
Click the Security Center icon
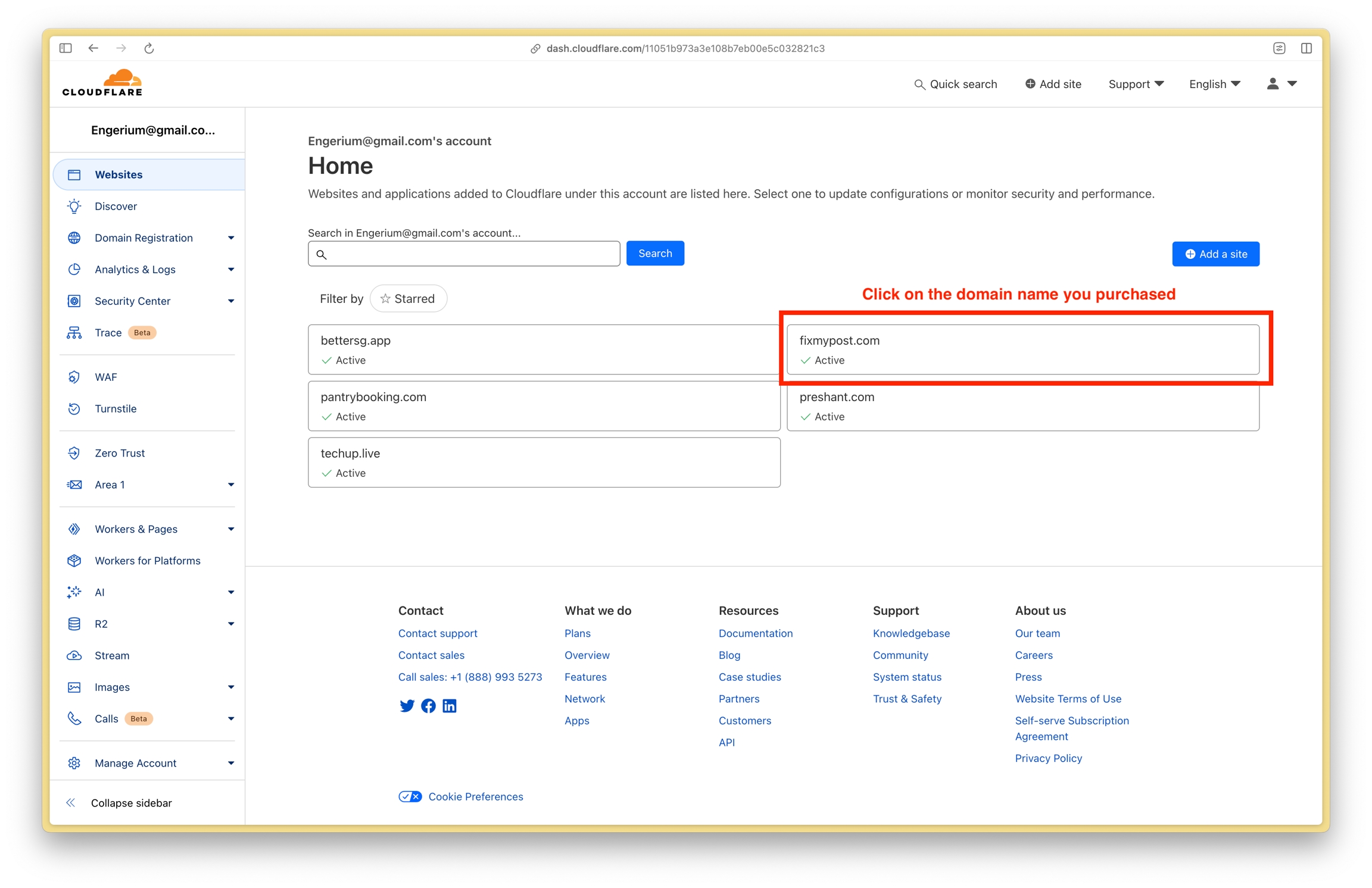pyautogui.click(x=74, y=301)
